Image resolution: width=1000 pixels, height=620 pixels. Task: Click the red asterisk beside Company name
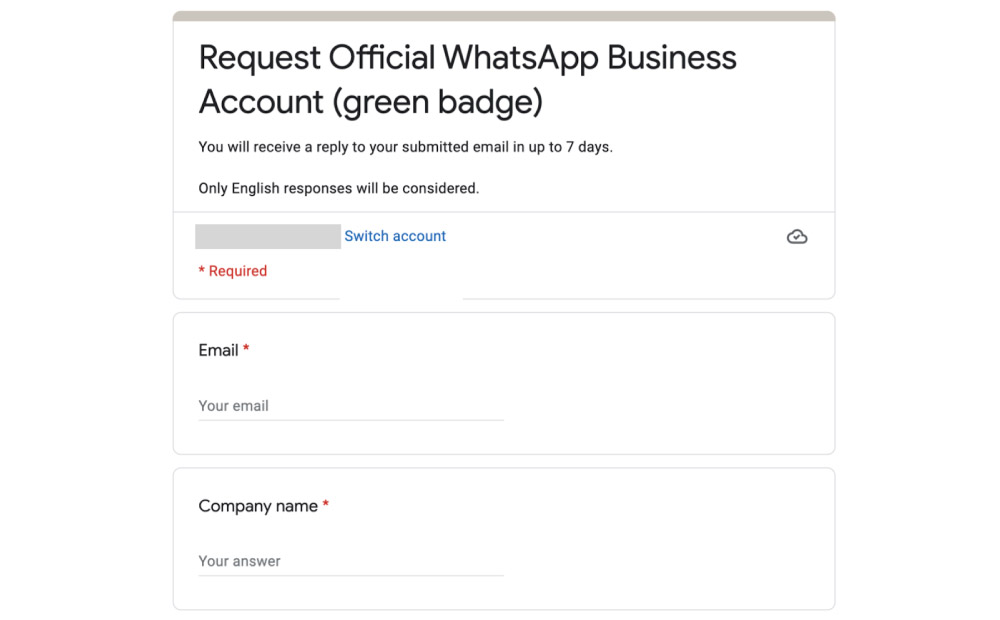325,504
